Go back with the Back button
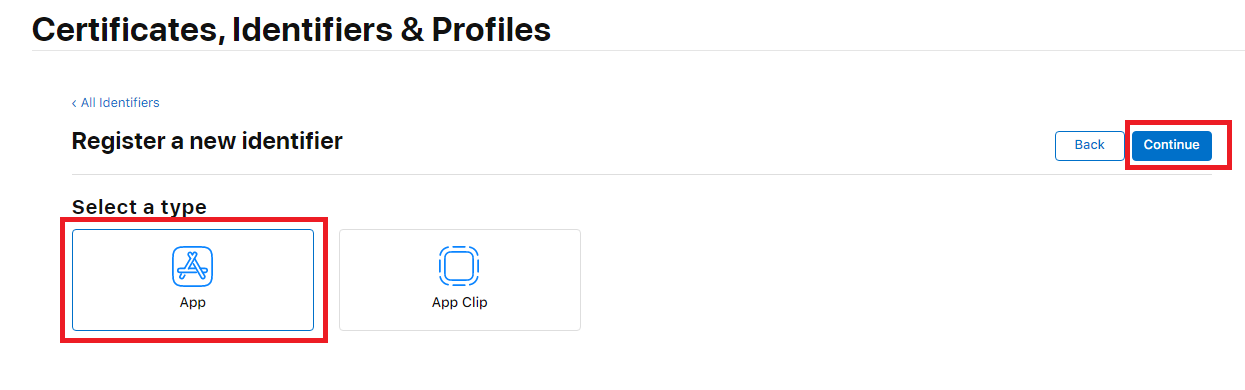This screenshot has width=1245, height=390. (1089, 145)
